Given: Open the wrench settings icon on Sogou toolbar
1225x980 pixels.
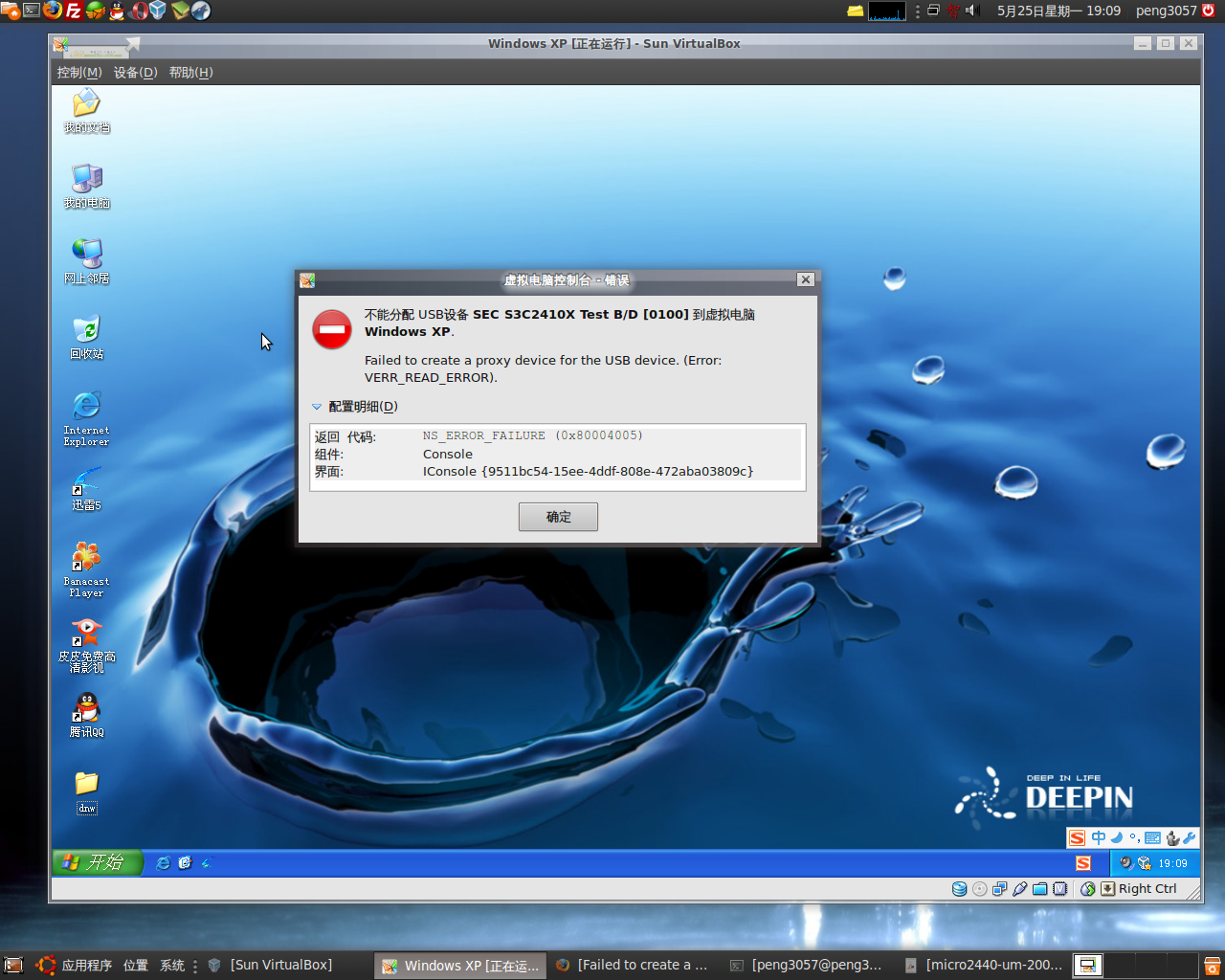Looking at the screenshot, I should point(1189,837).
